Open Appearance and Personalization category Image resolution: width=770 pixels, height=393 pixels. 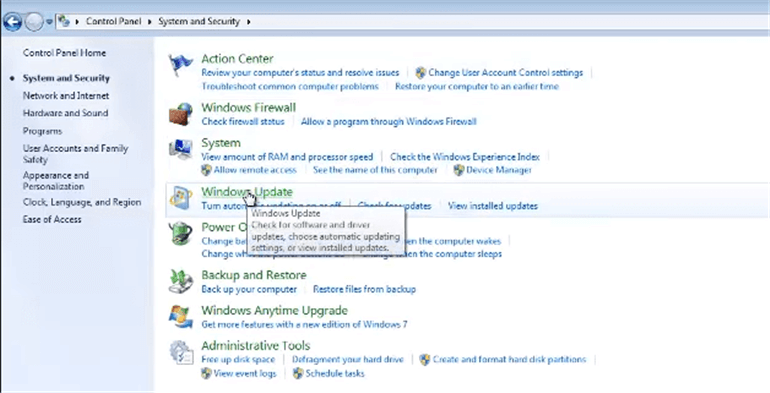(55, 181)
